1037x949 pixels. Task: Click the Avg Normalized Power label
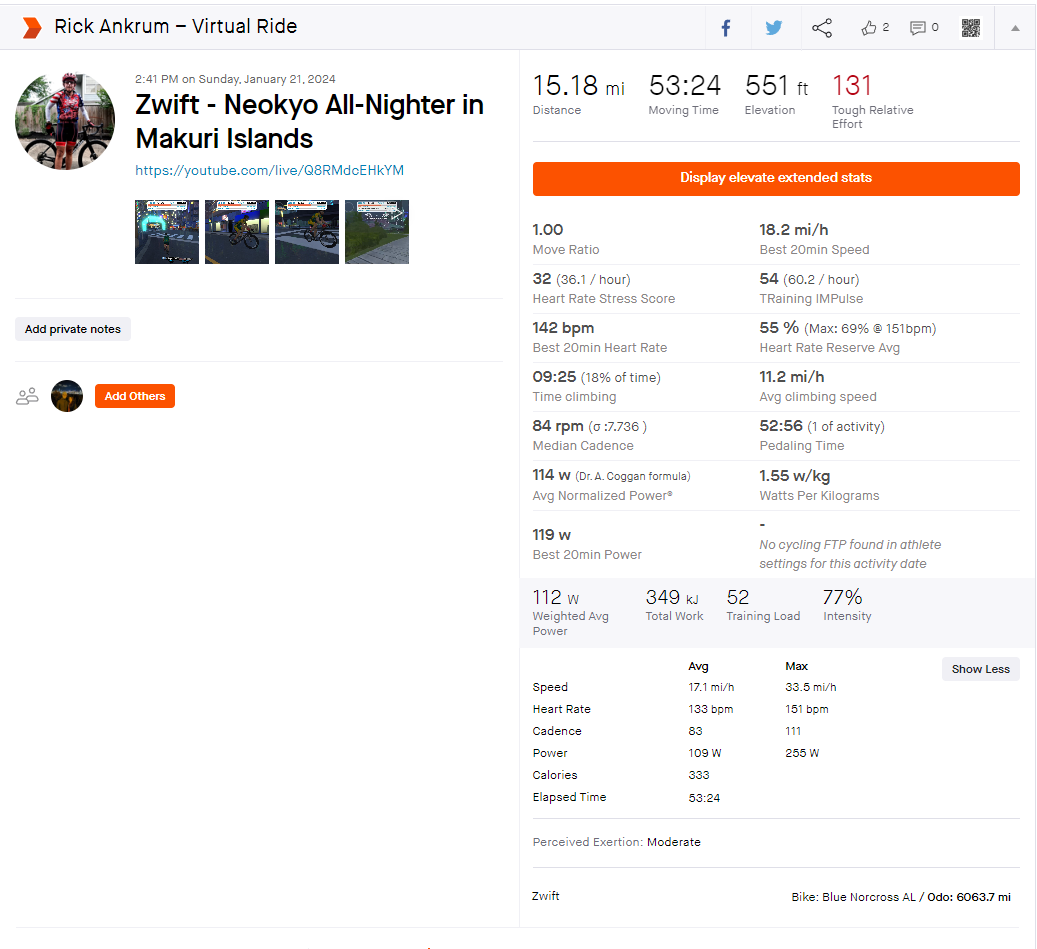(602, 496)
